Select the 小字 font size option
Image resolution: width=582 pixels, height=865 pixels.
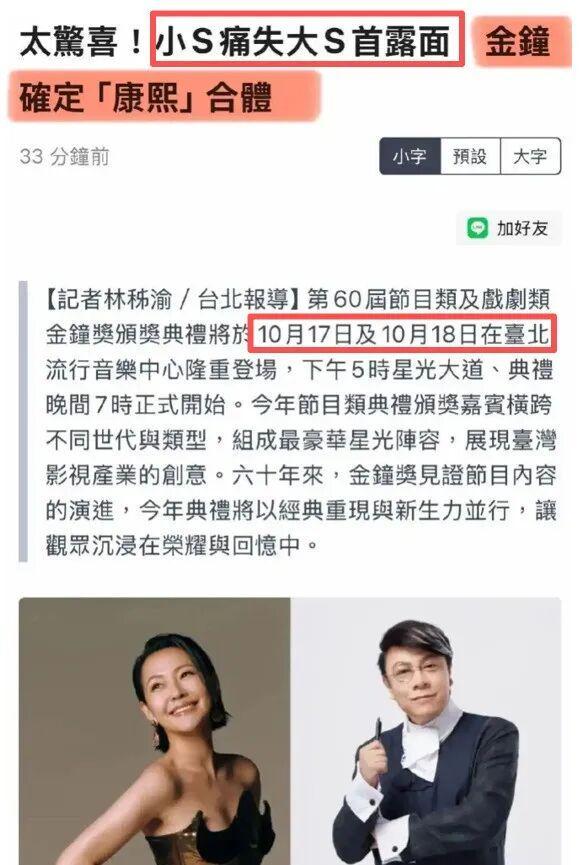coord(410,156)
